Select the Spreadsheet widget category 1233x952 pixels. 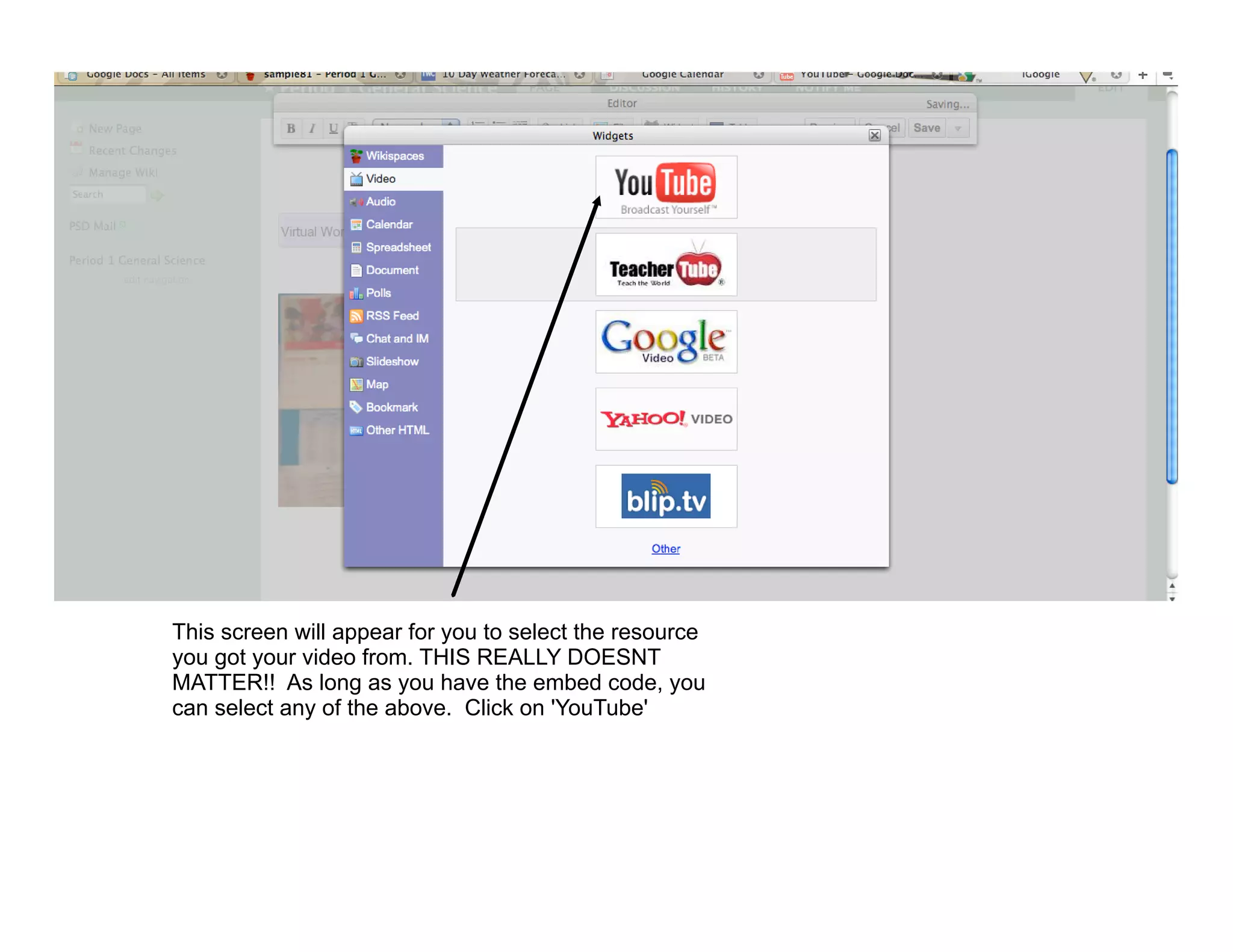[394, 247]
